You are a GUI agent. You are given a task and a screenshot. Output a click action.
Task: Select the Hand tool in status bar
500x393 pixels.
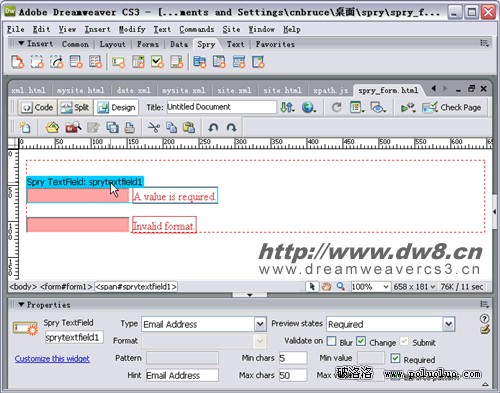click(326, 286)
